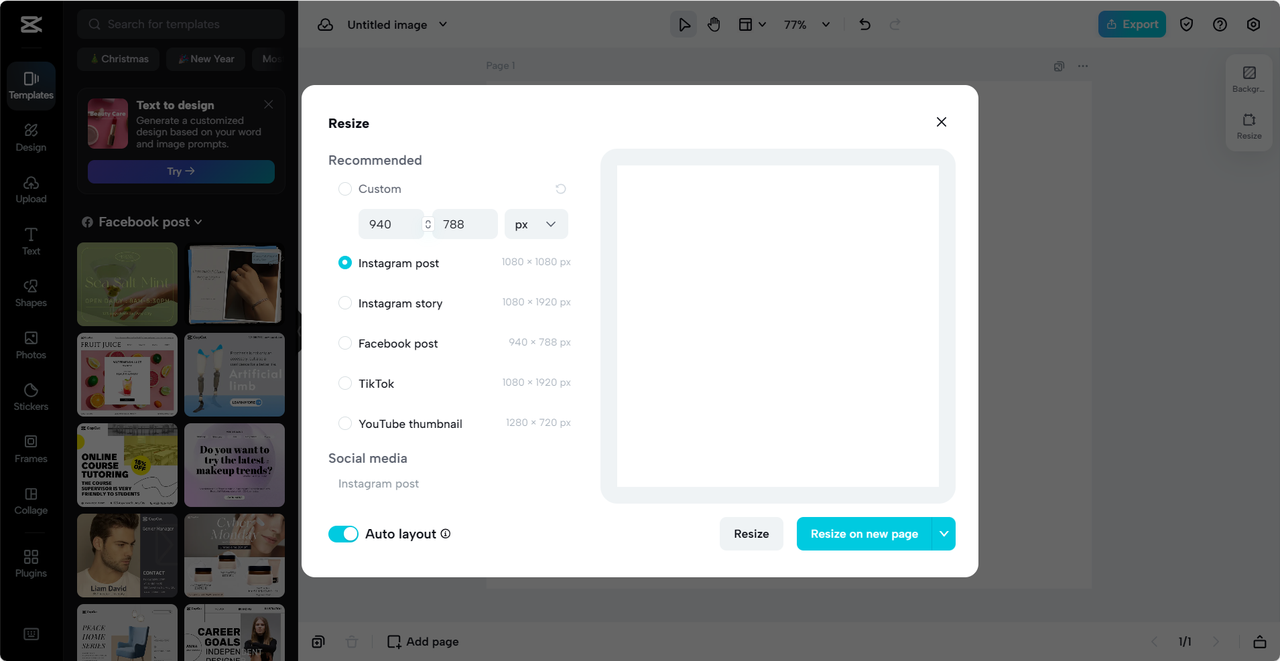Click the shield privacy icon
1280x661 pixels.
point(1186,25)
